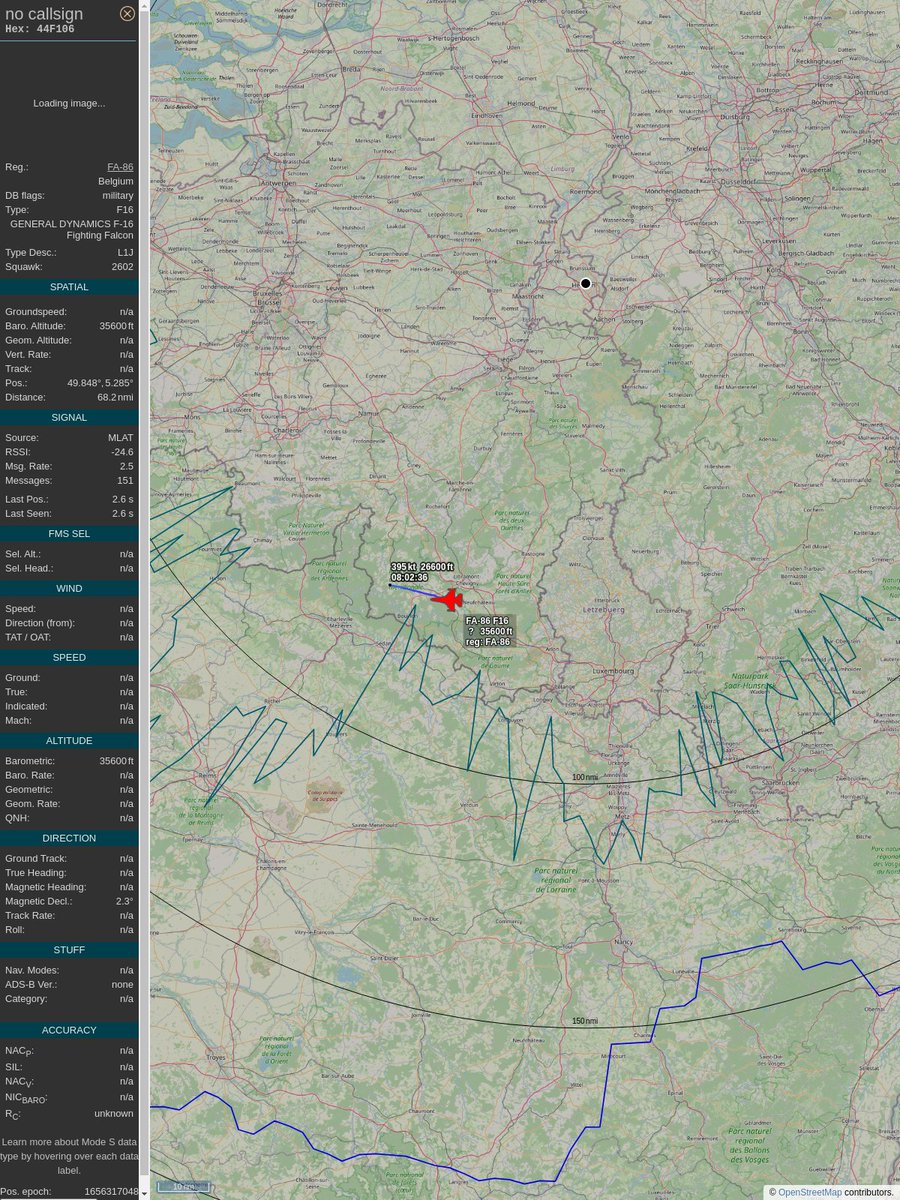Collapse the FMS SEL section
Viewport: 900px width, 1200px height.
pyautogui.click(x=69, y=533)
